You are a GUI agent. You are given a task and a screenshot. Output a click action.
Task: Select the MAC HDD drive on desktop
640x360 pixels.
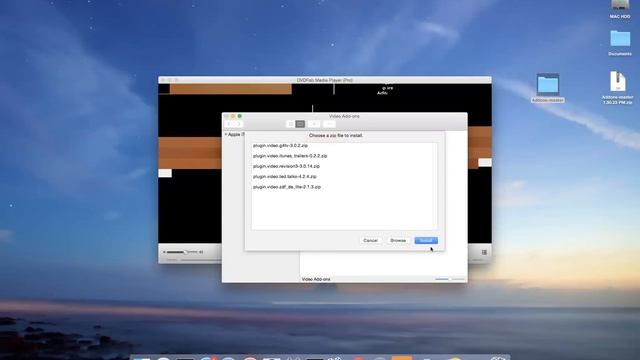click(x=620, y=9)
